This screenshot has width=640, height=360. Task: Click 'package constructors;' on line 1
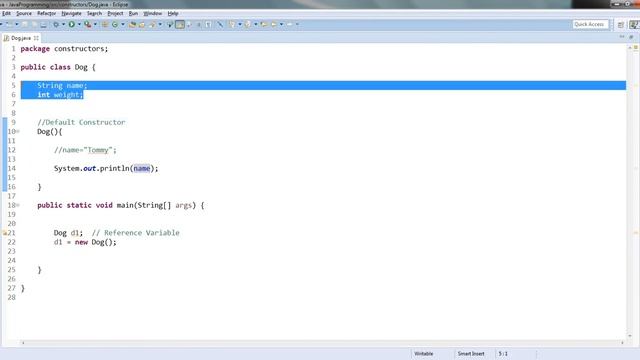(x=64, y=49)
